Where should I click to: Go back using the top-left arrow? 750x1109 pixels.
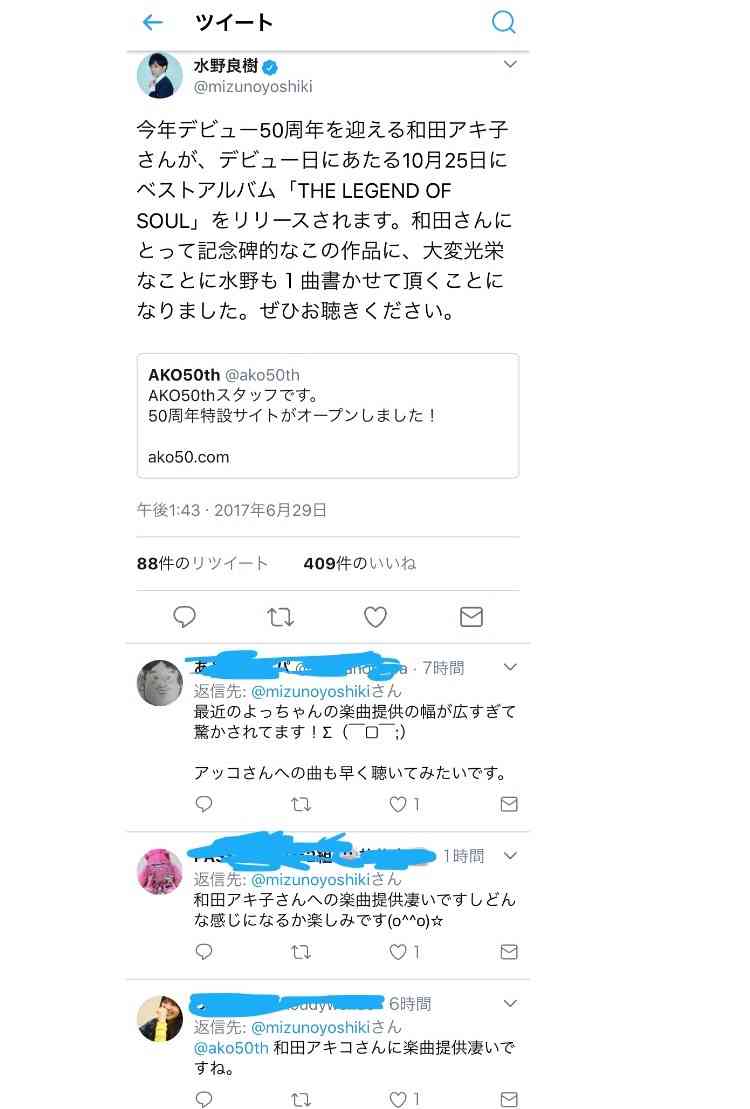pyautogui.click(x=153, y=23)
